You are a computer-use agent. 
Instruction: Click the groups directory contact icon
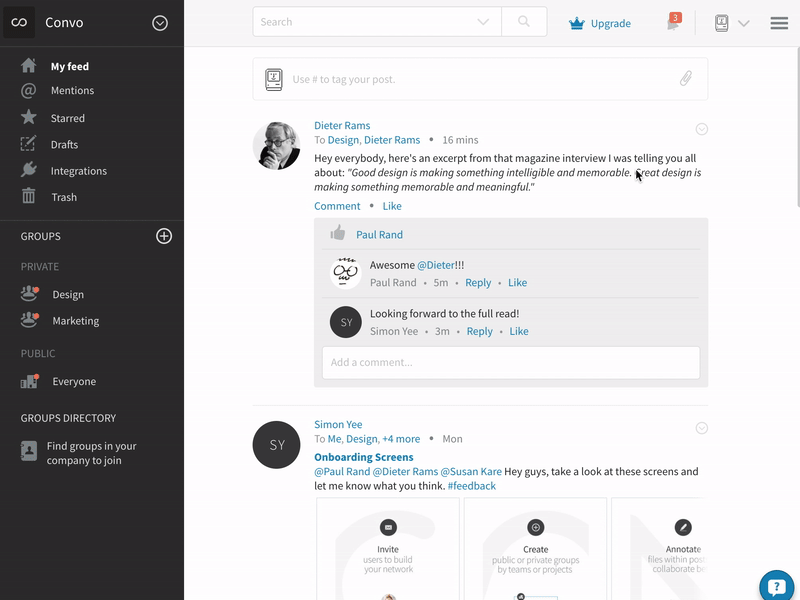tap(29, 451)
